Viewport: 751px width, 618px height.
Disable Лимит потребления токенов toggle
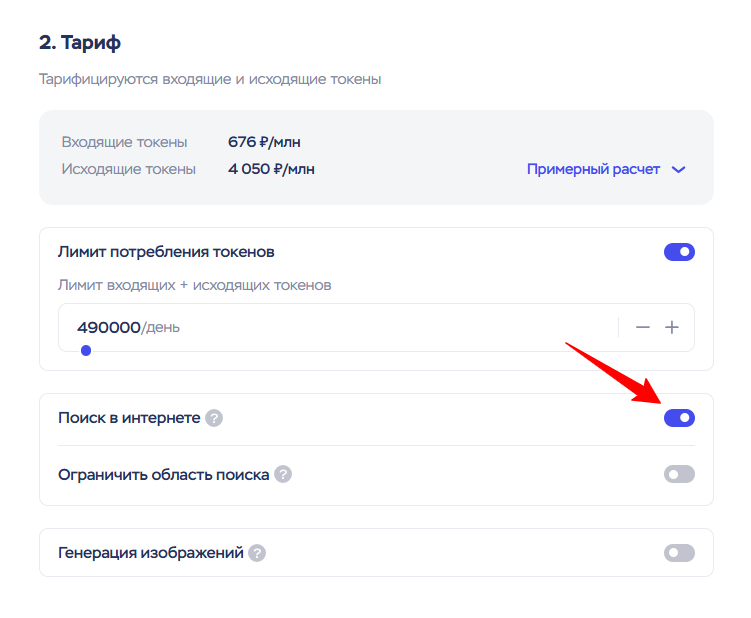pyautogui.click(x=679, y=252)
